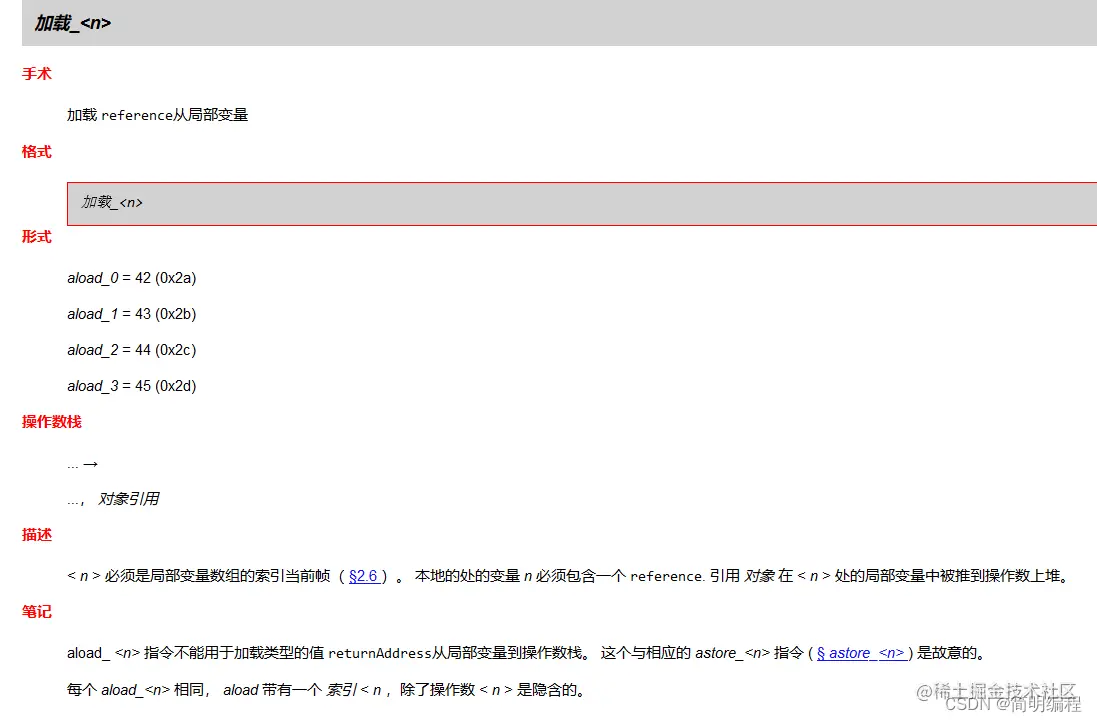Click the aload_1 = 43 opcode line

(x=130, y=313)
